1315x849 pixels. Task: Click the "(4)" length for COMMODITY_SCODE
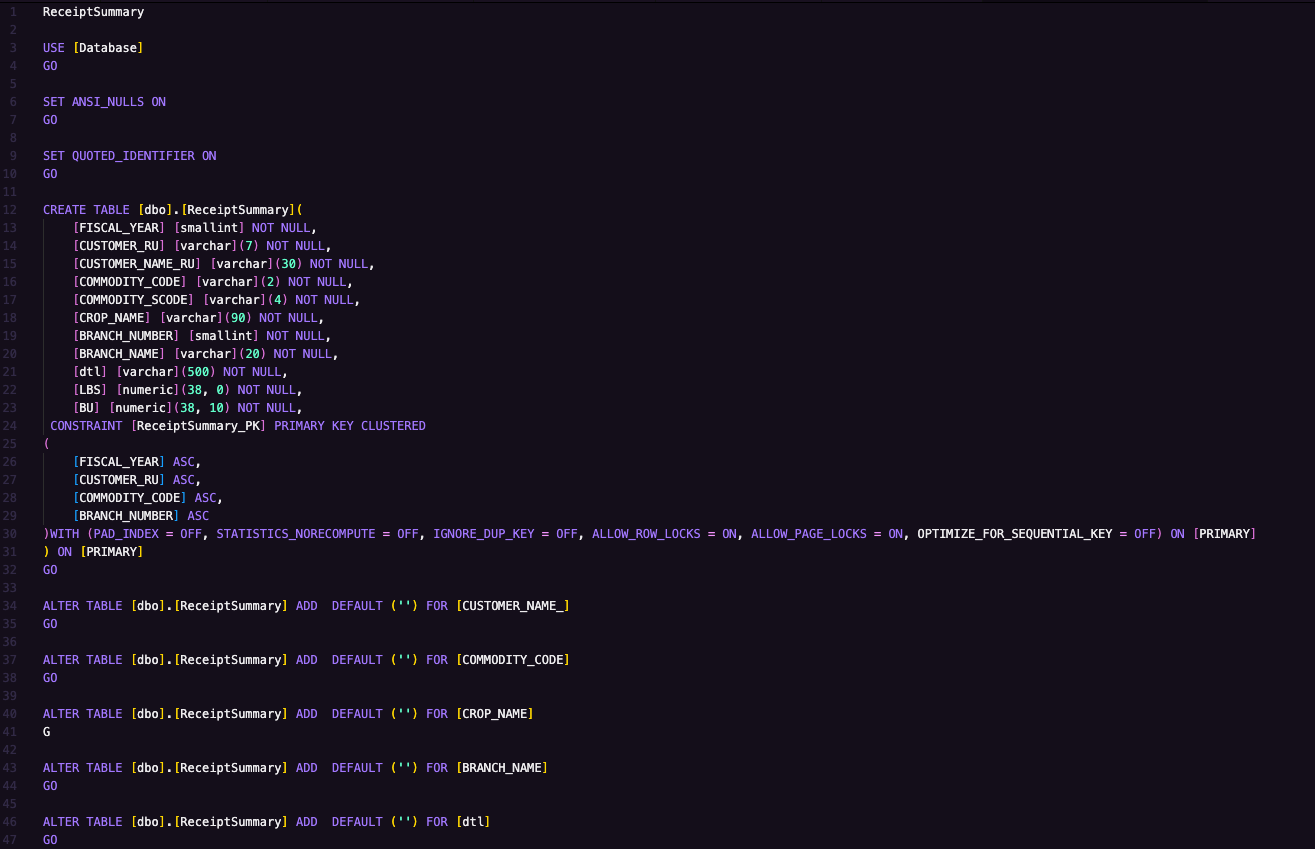(278, 300)
